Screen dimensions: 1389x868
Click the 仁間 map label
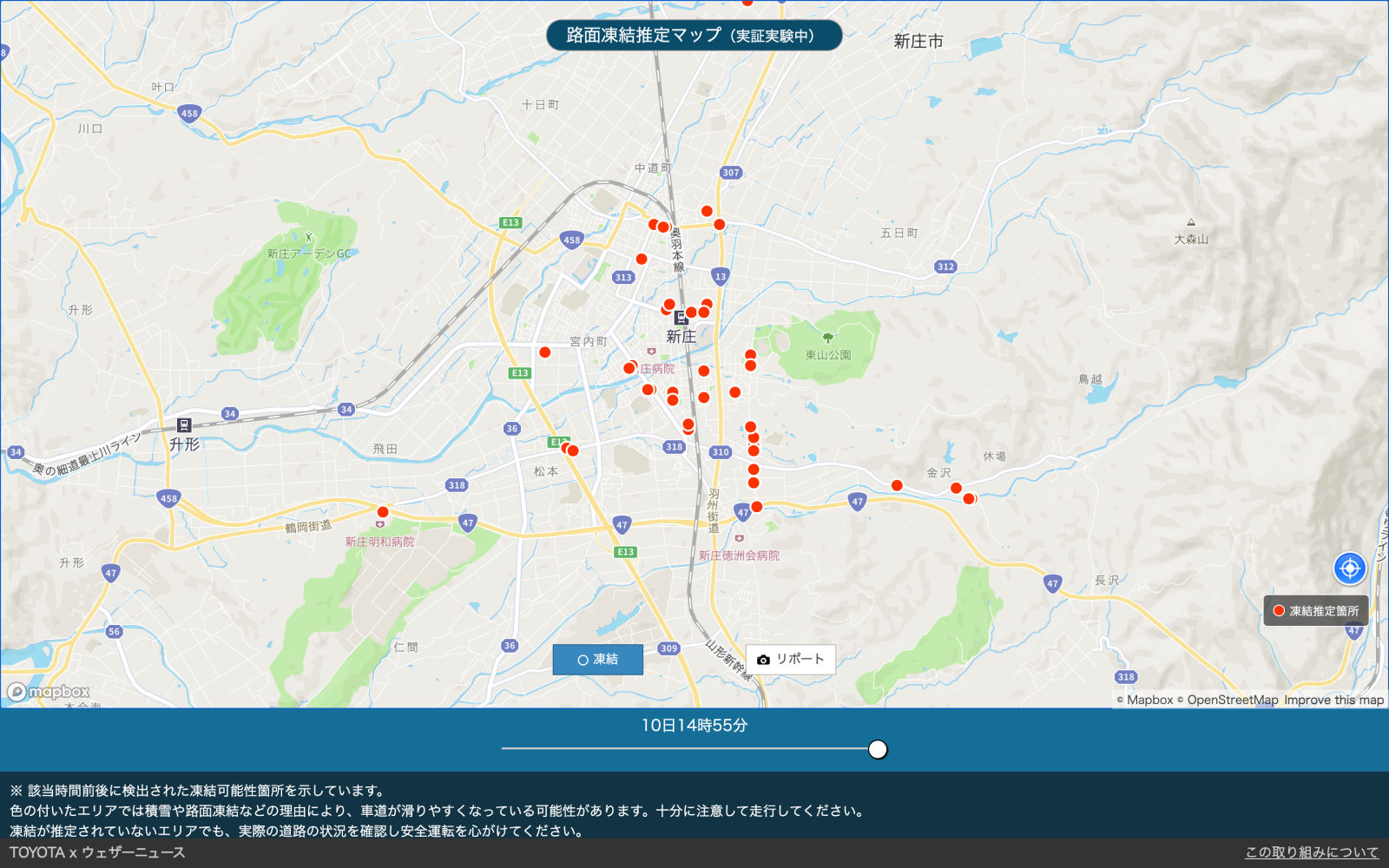tap(405, 648)
